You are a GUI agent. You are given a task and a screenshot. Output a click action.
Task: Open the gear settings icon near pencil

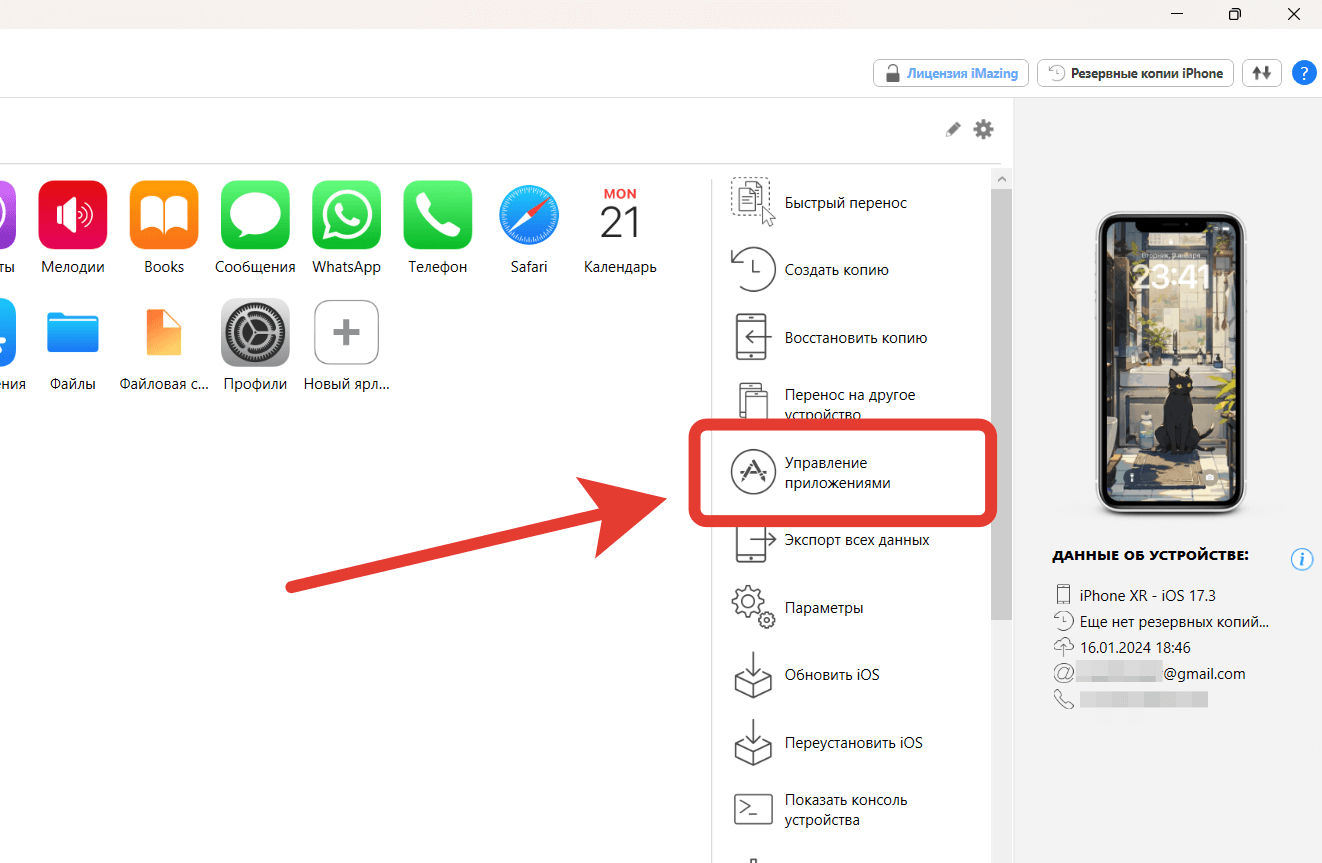984,129
